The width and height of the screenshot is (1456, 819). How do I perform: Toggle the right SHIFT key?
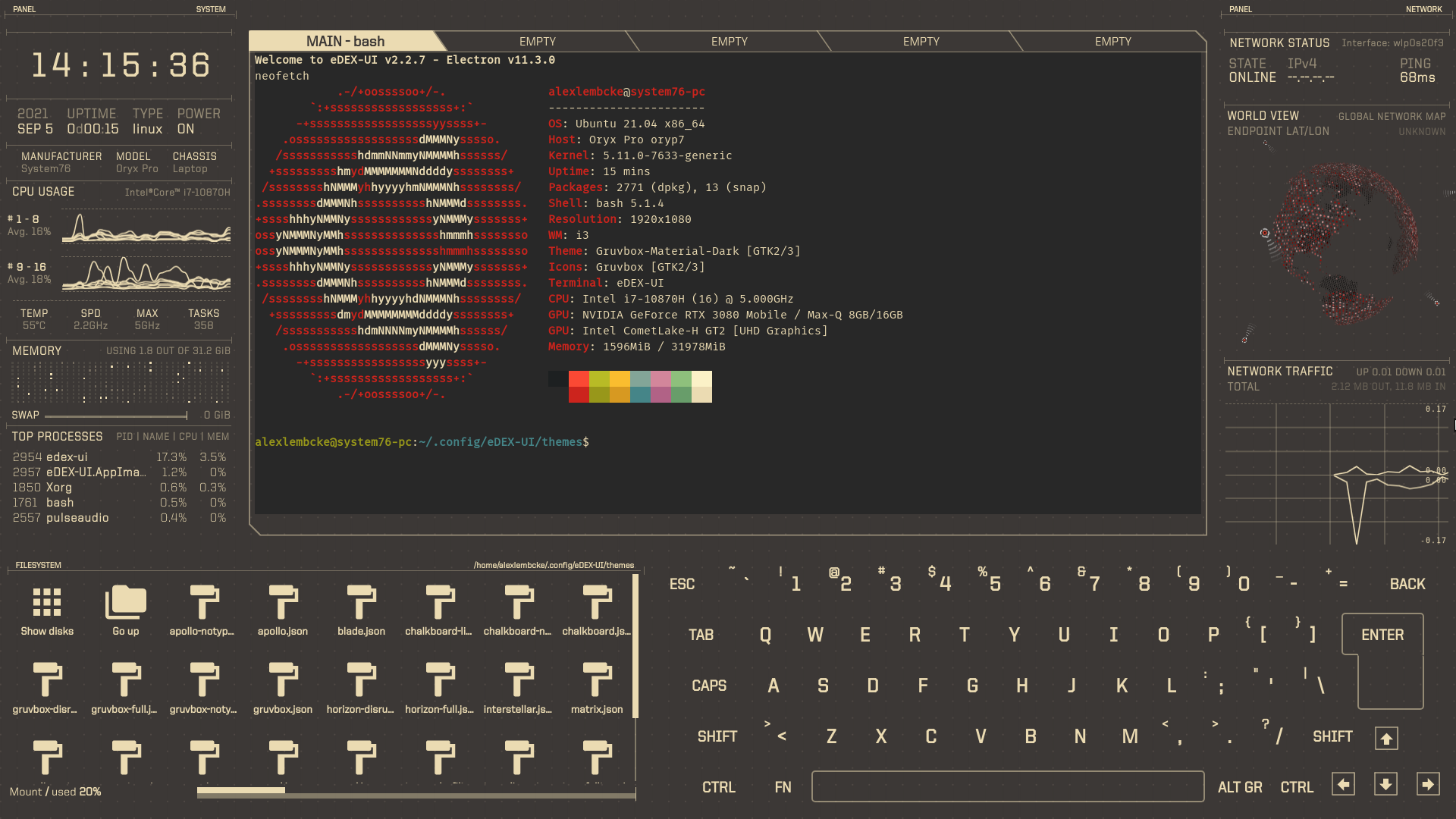(x=1332, y=736)
